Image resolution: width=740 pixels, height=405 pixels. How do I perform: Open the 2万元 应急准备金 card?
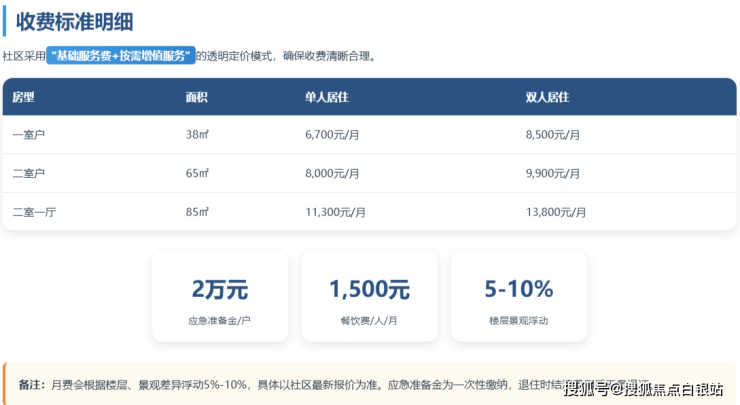coord(220,296)
